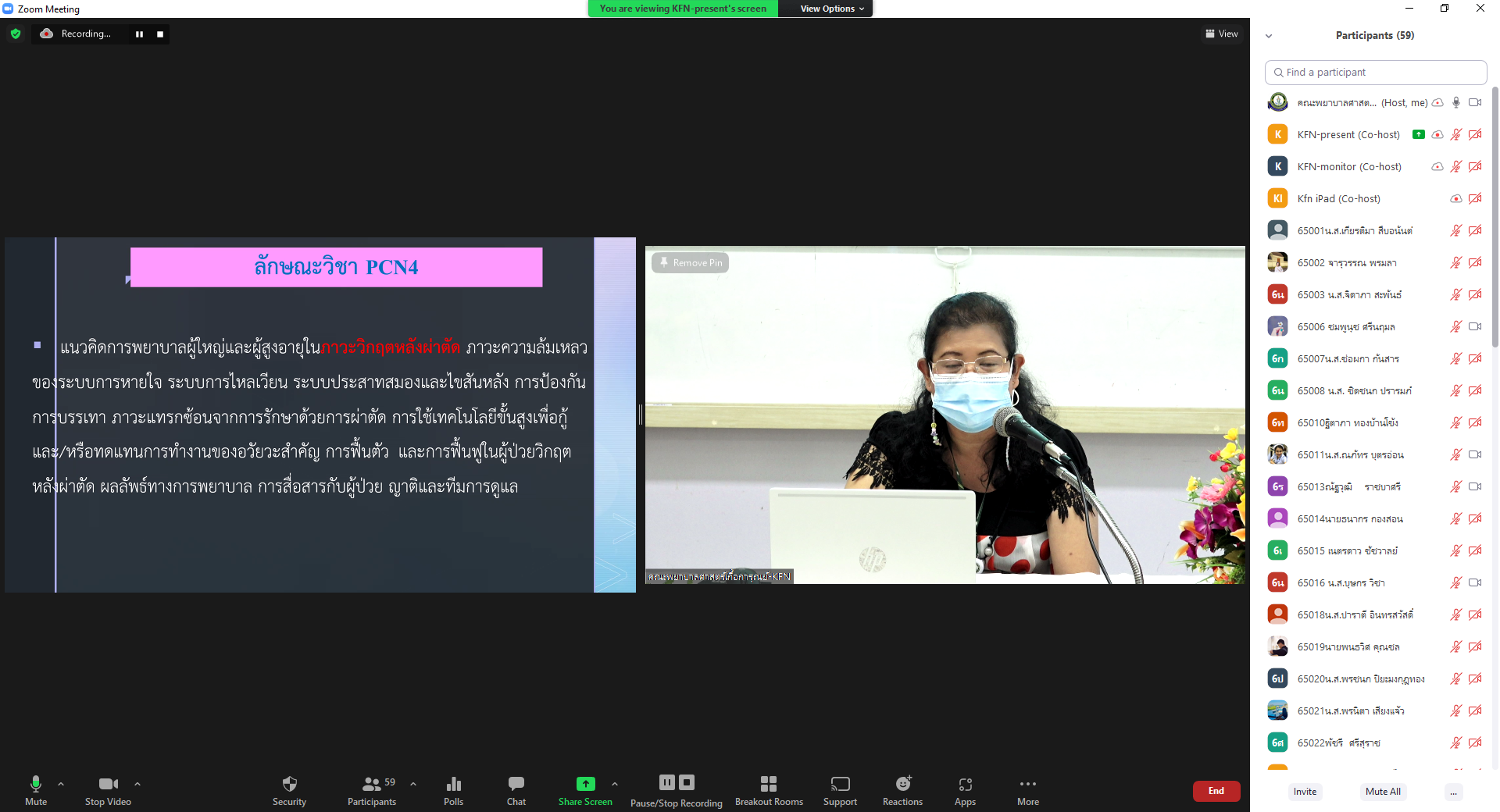The width and height of the screenshot is (1500, 812).
Task: Toggle the host's microphone icon in participant list
Action: coord(1456,102)
